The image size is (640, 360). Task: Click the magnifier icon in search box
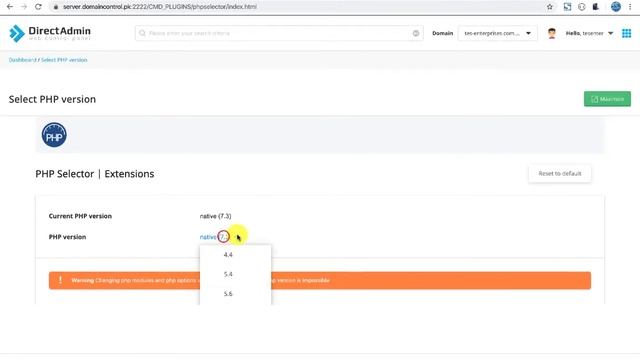(x=142, y=33)
